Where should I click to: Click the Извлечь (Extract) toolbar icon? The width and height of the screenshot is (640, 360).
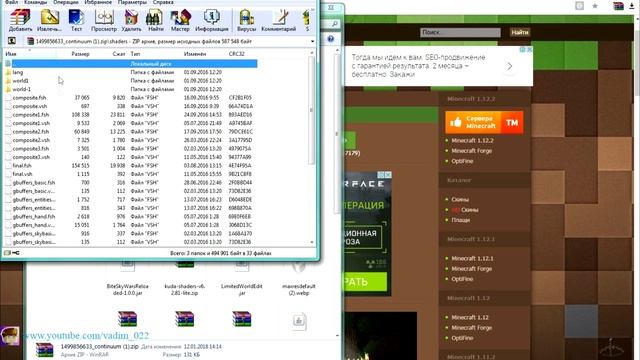click(x=49, y=20)
